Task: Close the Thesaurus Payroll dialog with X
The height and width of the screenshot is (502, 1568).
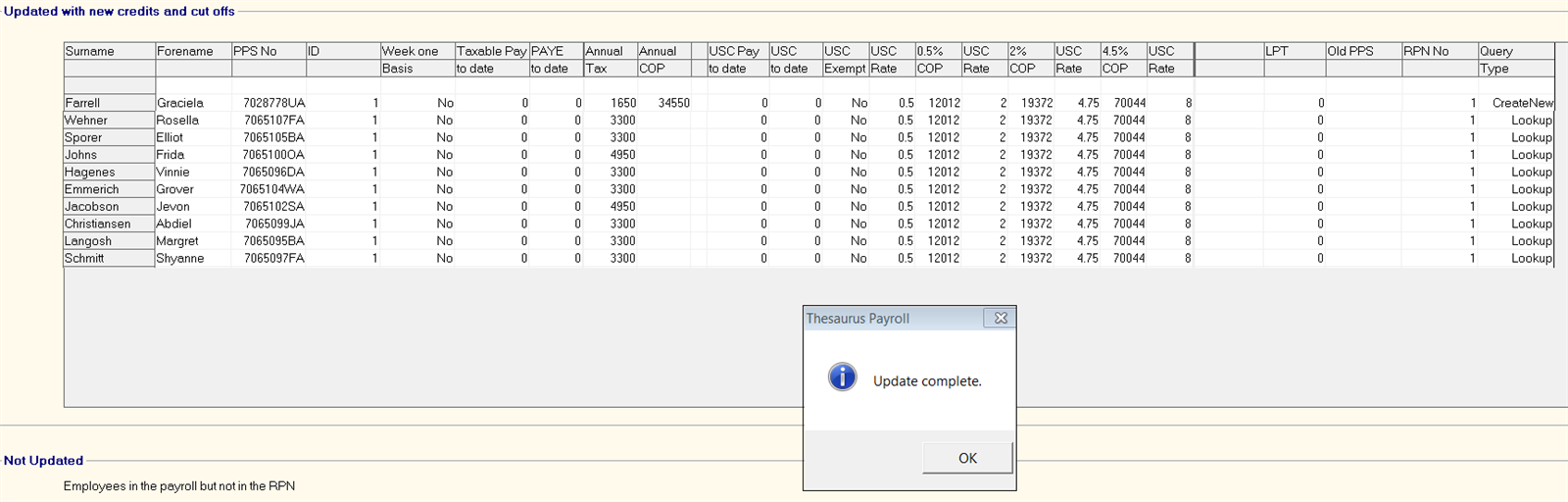Action: [x=1001, y=318]
